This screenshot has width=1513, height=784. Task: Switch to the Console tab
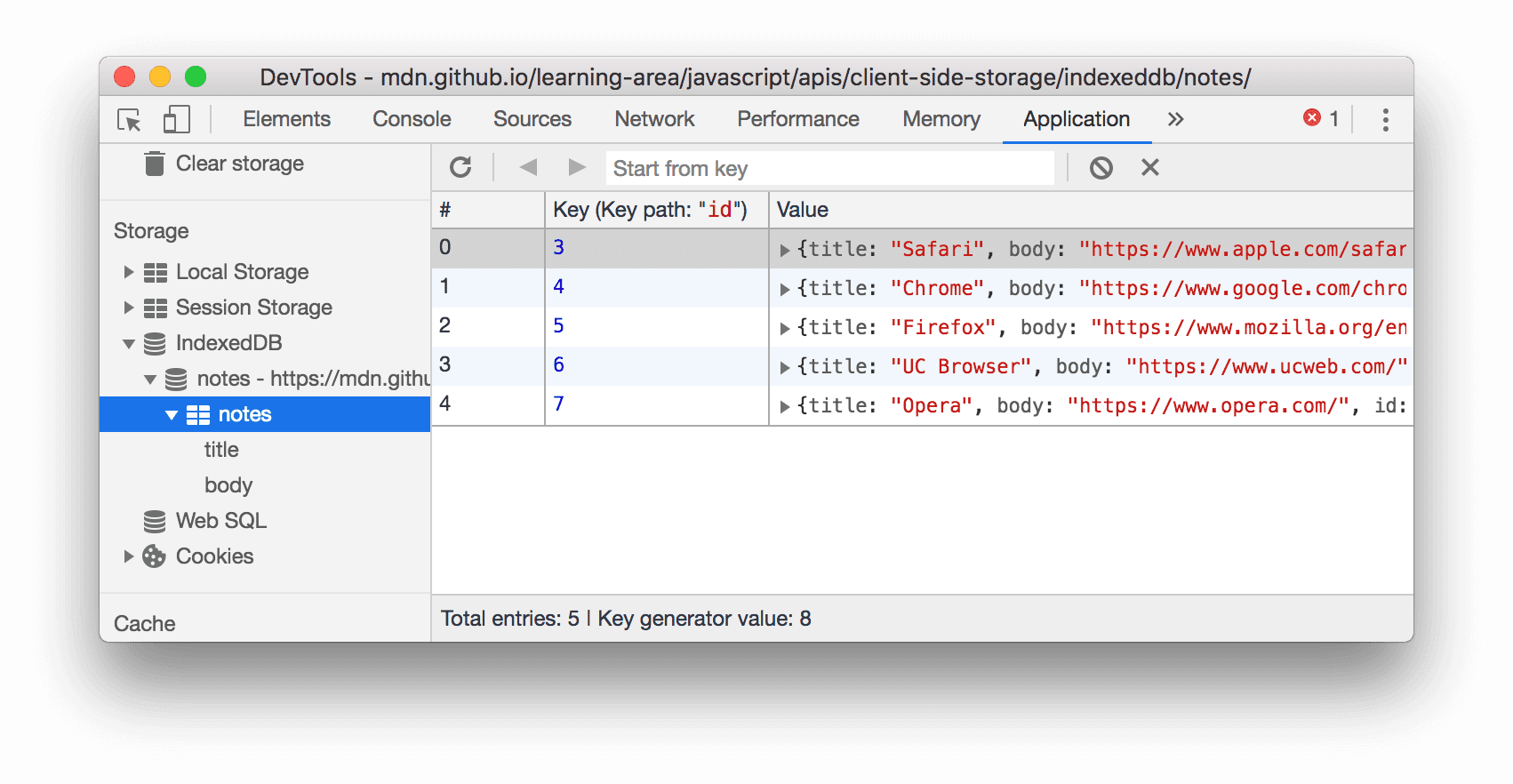click(x=412, y=119)
